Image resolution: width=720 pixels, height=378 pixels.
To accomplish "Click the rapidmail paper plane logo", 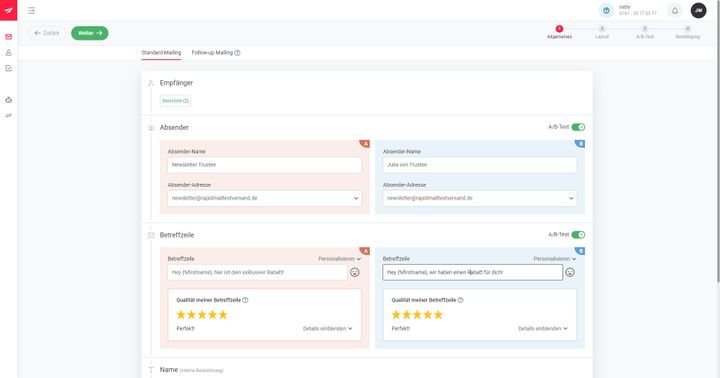I will (x=8, y=10).
